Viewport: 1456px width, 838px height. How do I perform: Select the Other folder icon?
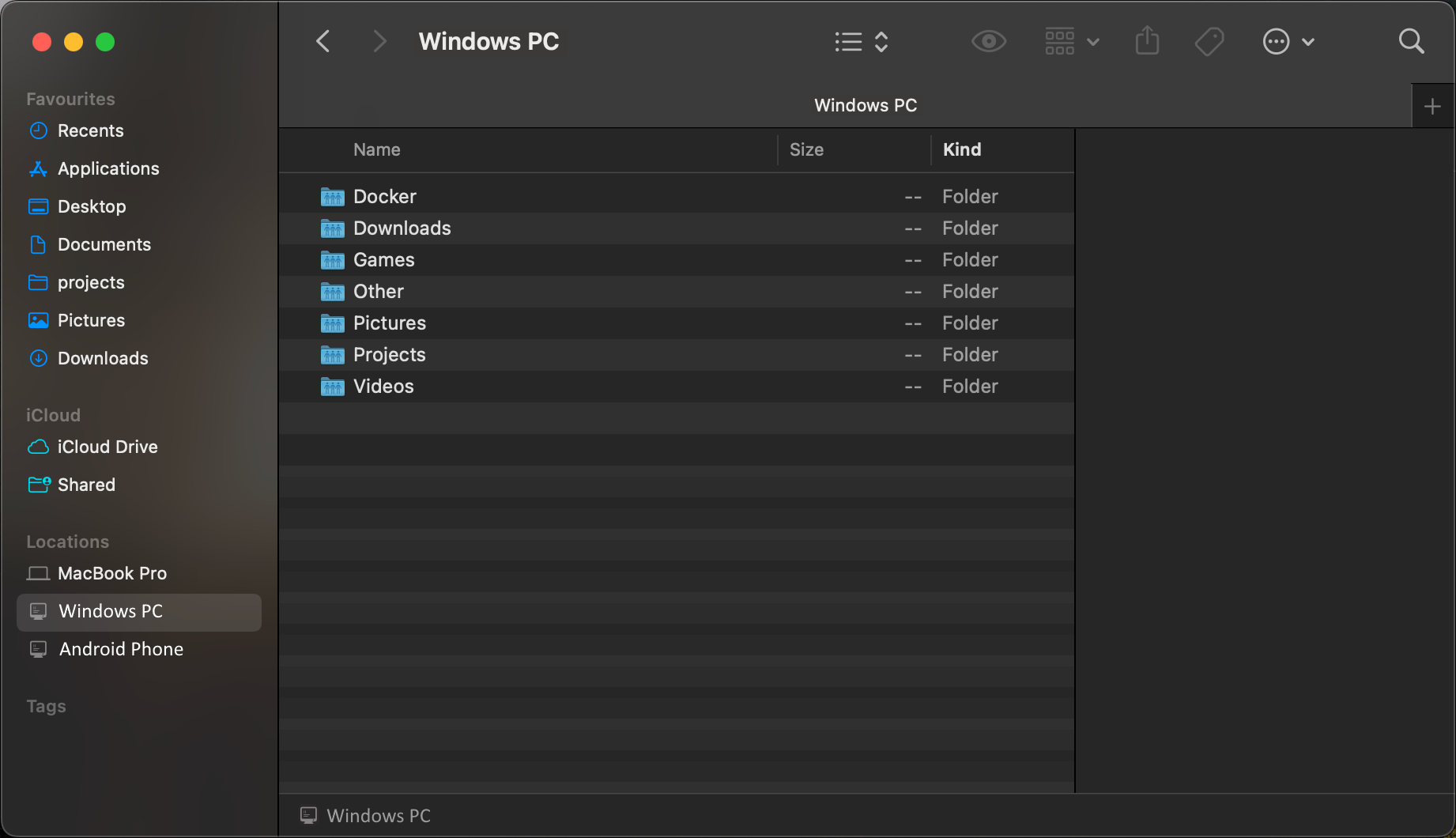(x=332, y=292)
